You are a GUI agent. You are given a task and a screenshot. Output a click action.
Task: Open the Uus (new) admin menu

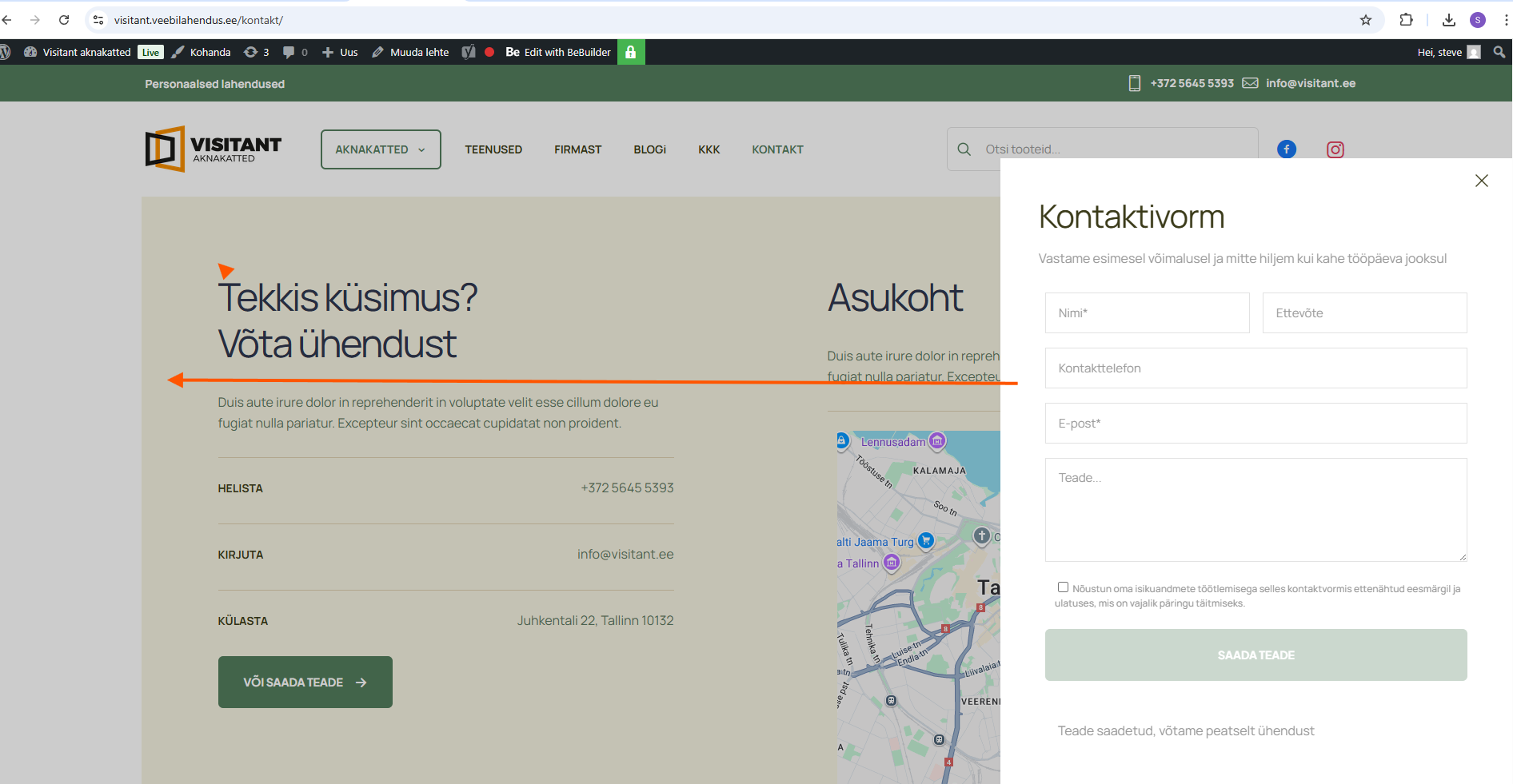click(x=340, y=52)
